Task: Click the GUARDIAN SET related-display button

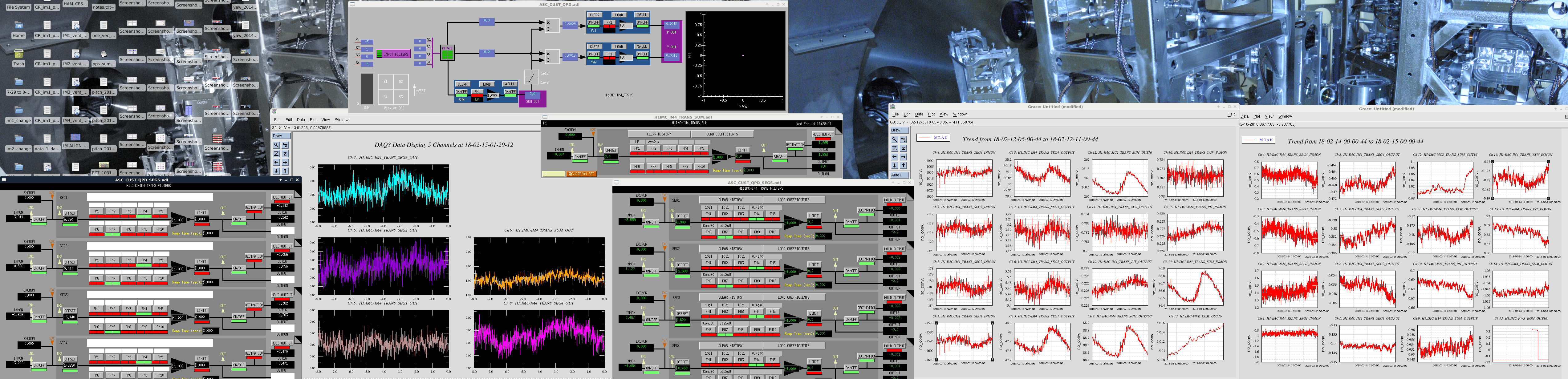Action: point(581,174)
